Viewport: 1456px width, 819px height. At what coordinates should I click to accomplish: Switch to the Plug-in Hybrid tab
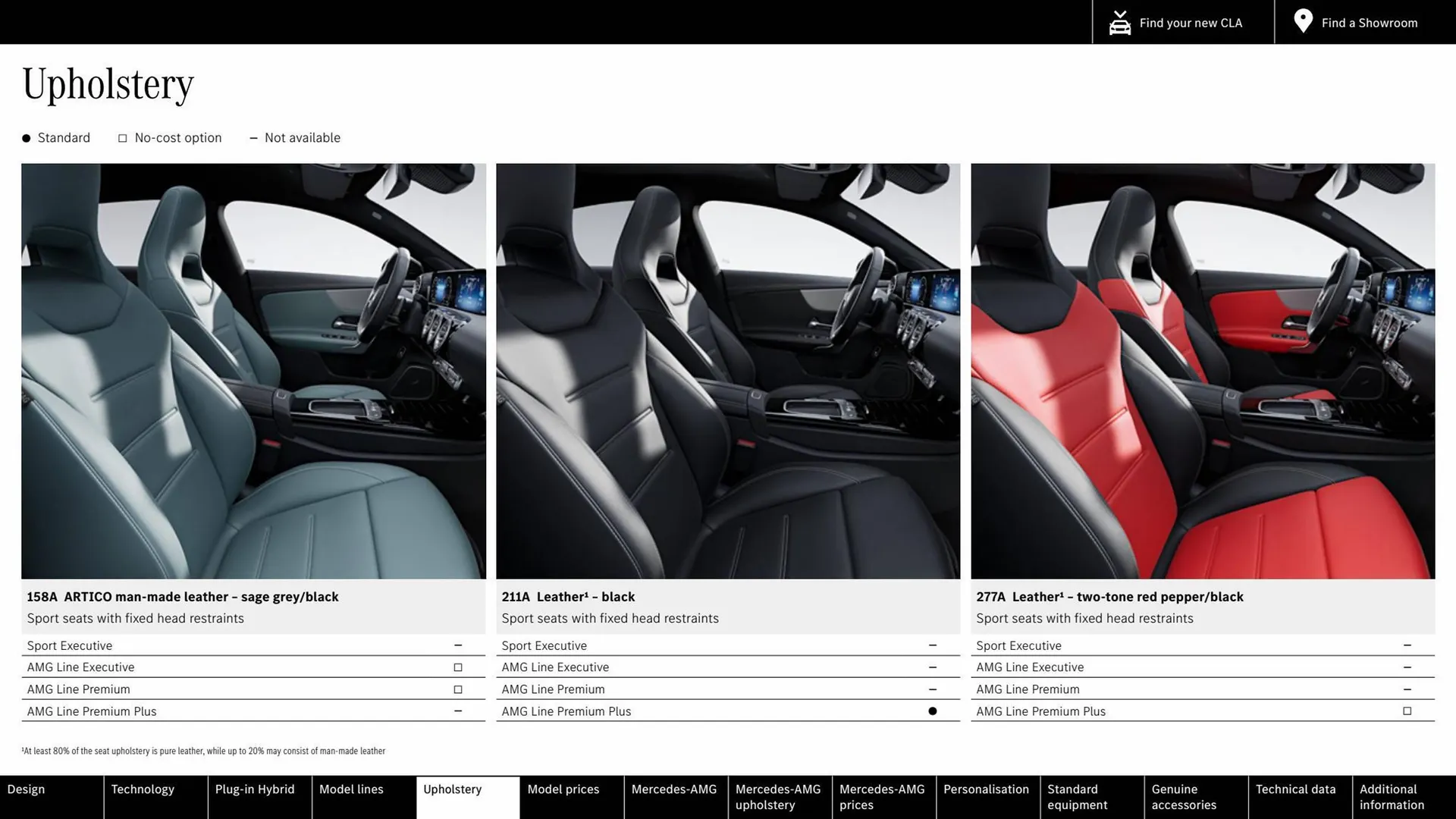click(x=255, y=789)
